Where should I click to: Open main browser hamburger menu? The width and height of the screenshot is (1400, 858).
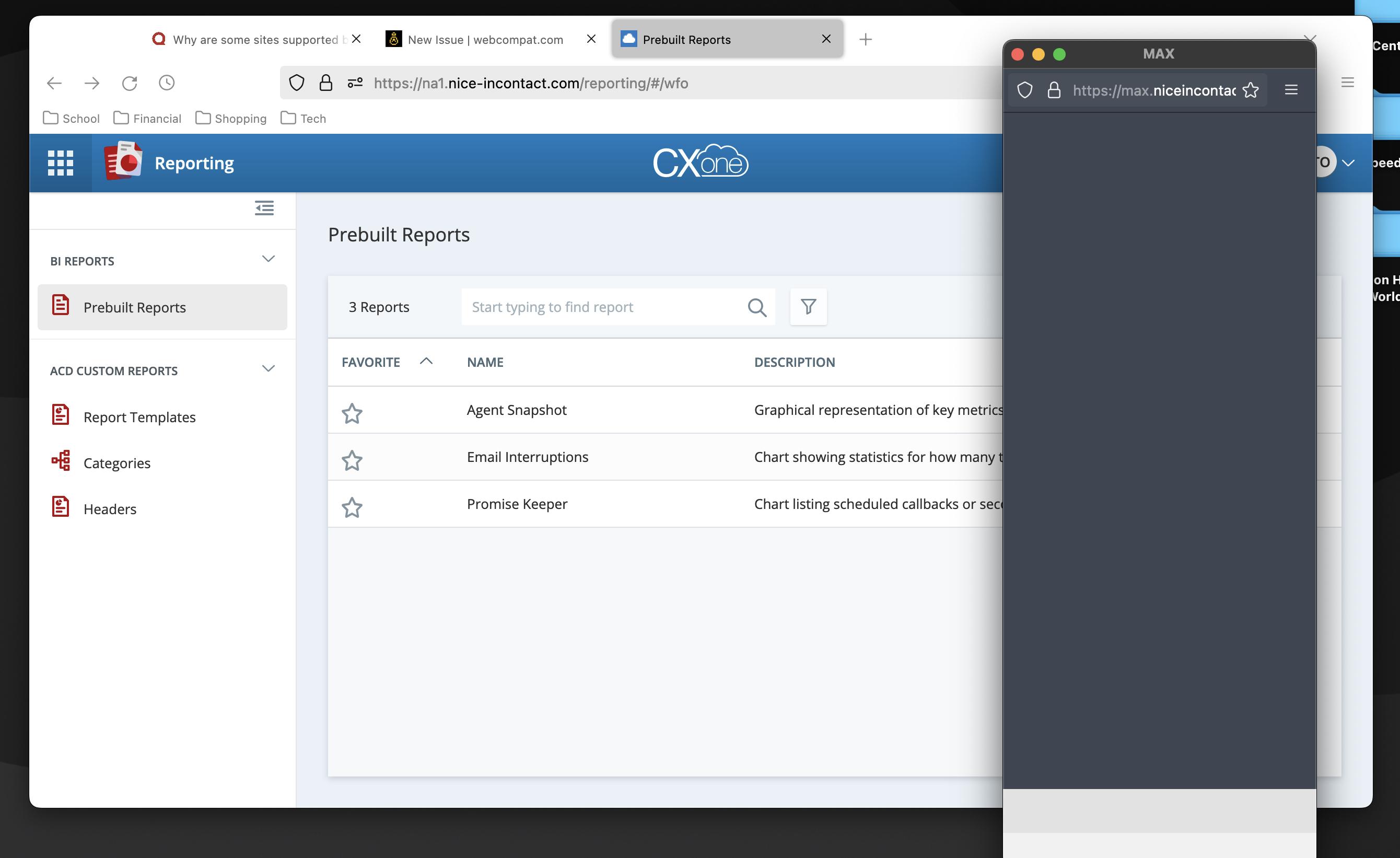[1347, 83]
